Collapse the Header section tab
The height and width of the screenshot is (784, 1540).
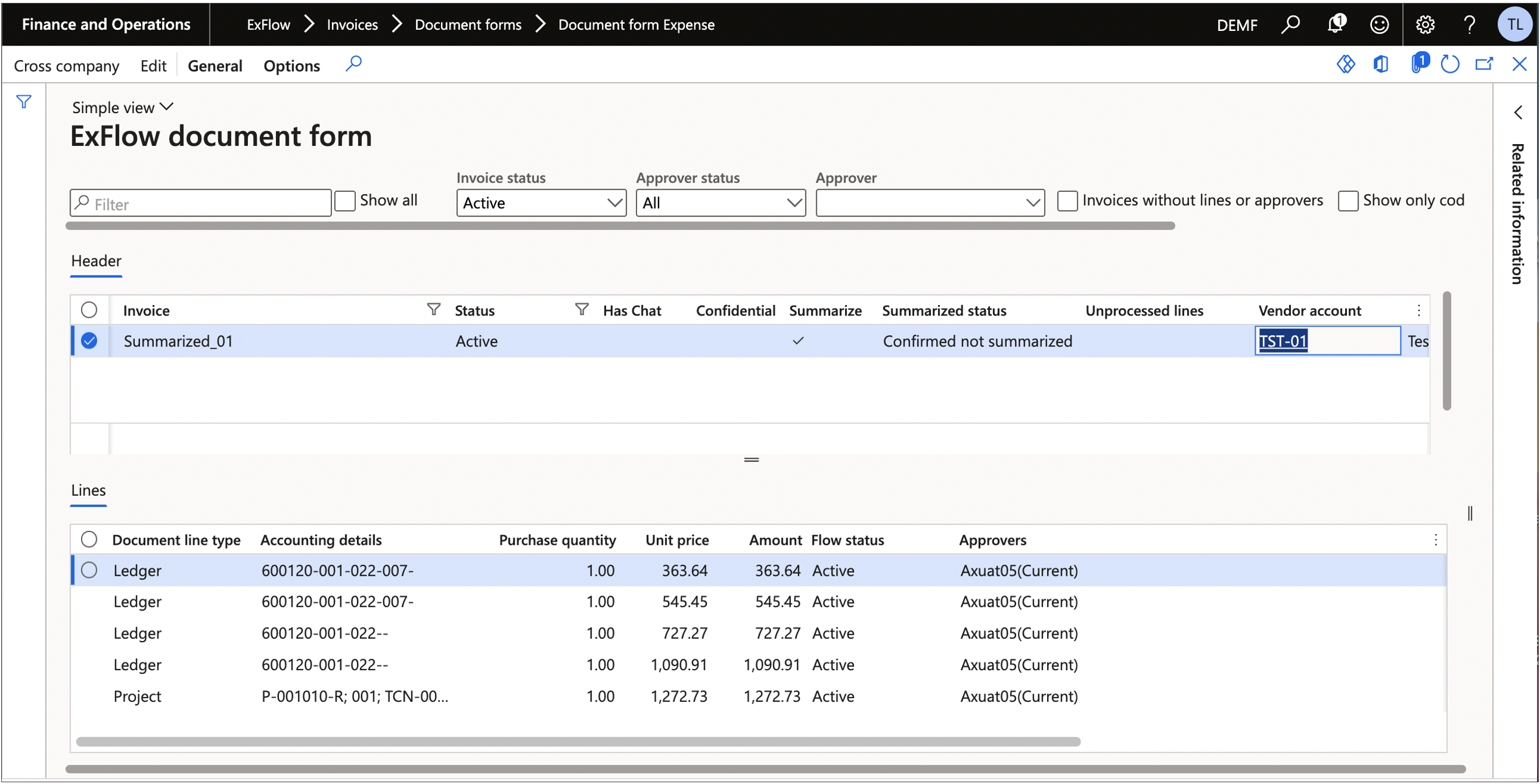[x=96, y=261]
